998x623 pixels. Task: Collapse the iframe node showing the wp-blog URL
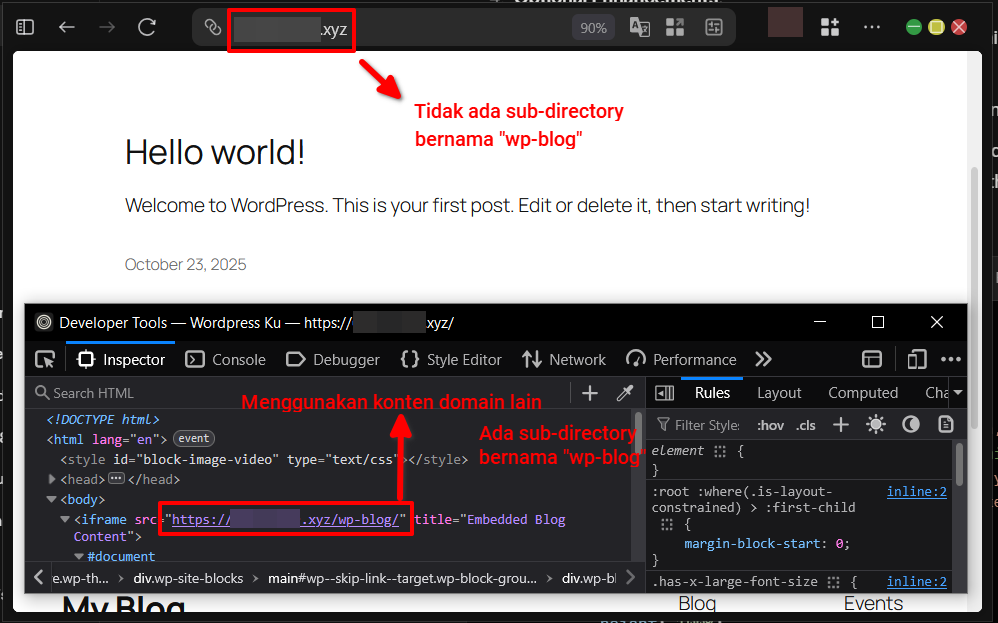pyautogui.click(x=64, y=519)
